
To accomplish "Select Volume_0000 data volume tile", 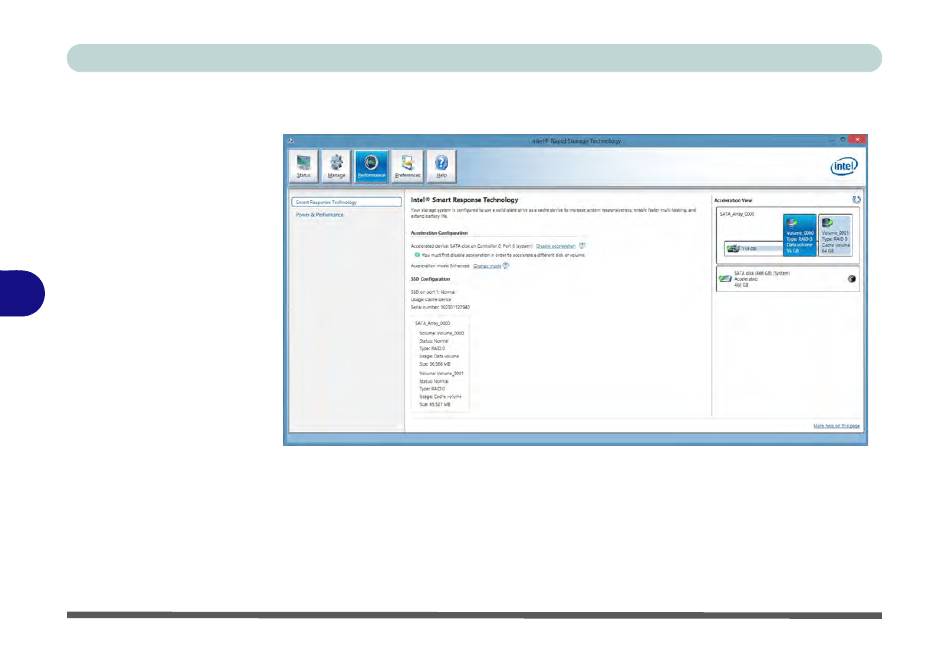I will pyautogui.click(x=800, y=235).
